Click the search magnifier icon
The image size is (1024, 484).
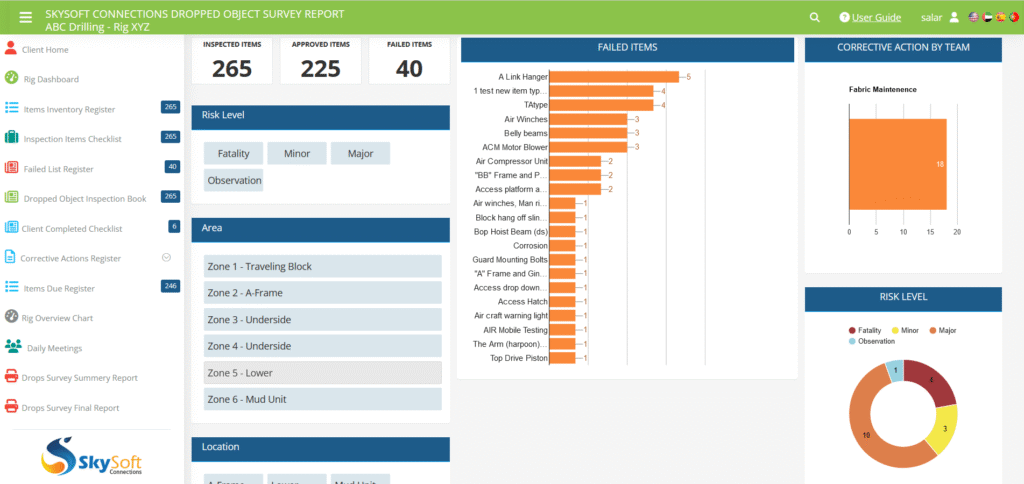815,17
